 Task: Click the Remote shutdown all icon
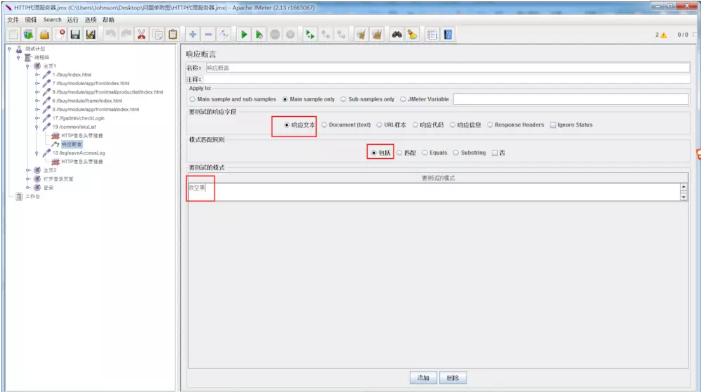tap(341, 34)
